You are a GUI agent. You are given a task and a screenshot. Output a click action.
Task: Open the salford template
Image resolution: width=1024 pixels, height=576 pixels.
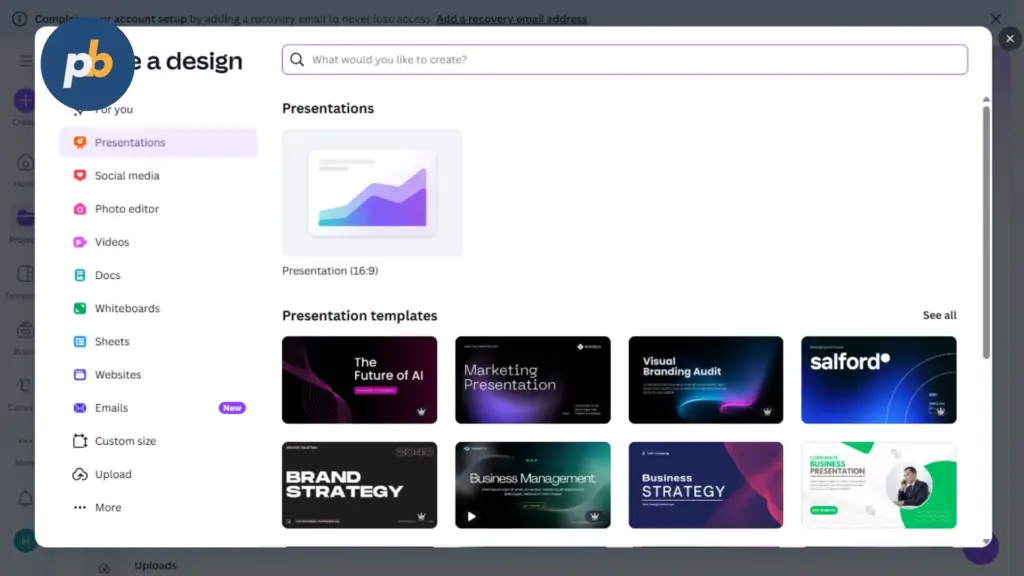[x=878, y=380]
